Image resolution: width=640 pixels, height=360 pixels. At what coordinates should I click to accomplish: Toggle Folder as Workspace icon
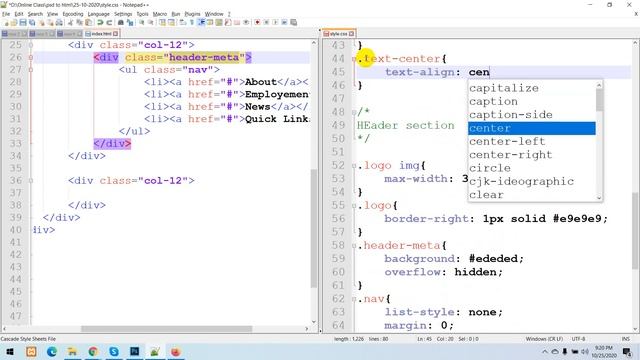237,22
